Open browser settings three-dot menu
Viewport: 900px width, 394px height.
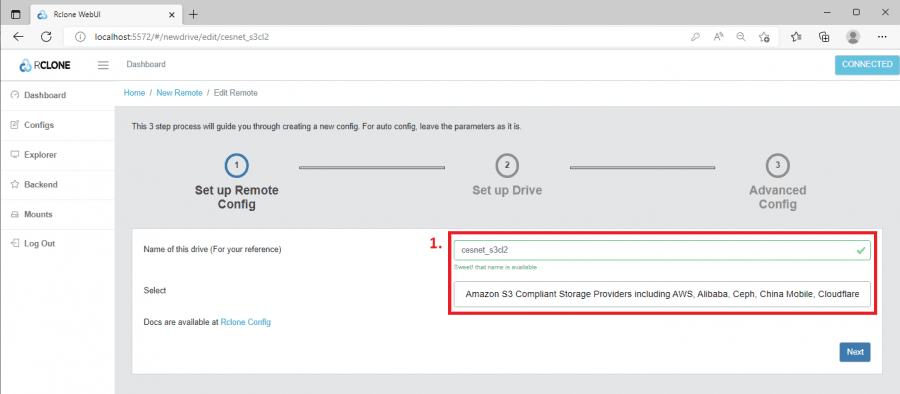coord(883,37)
